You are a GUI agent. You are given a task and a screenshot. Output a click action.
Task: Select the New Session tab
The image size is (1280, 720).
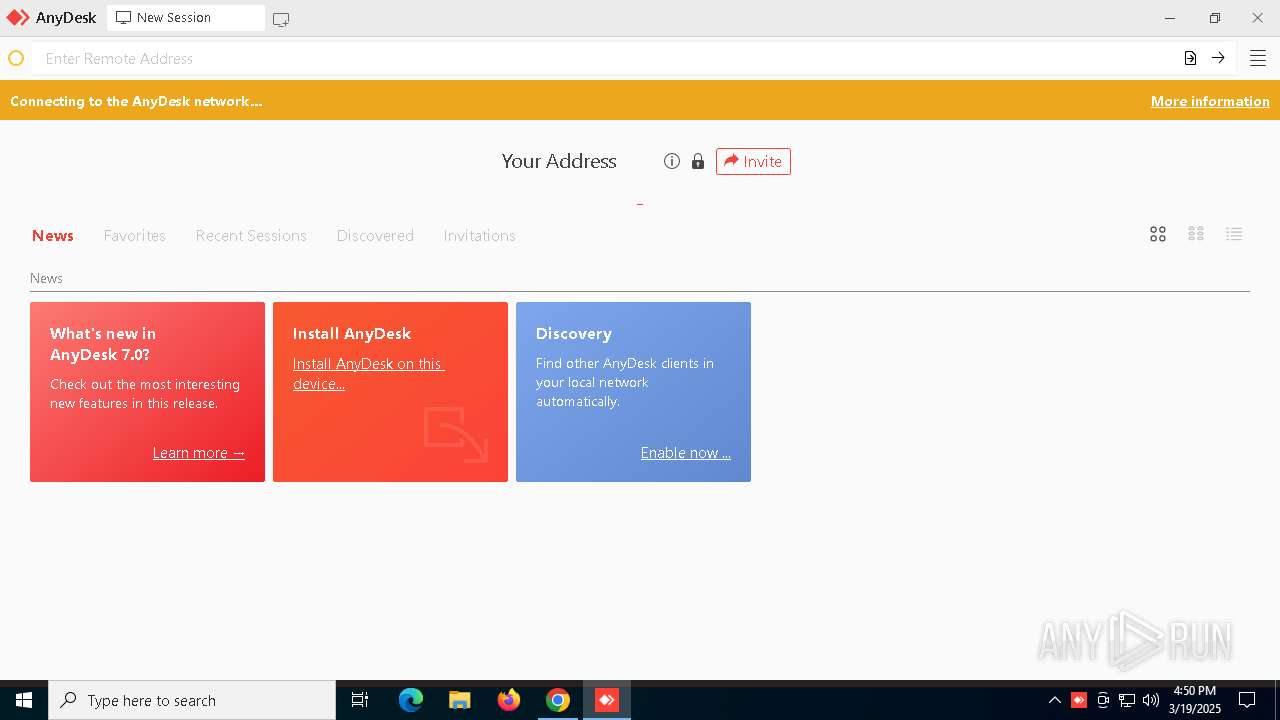pos(186,18)
